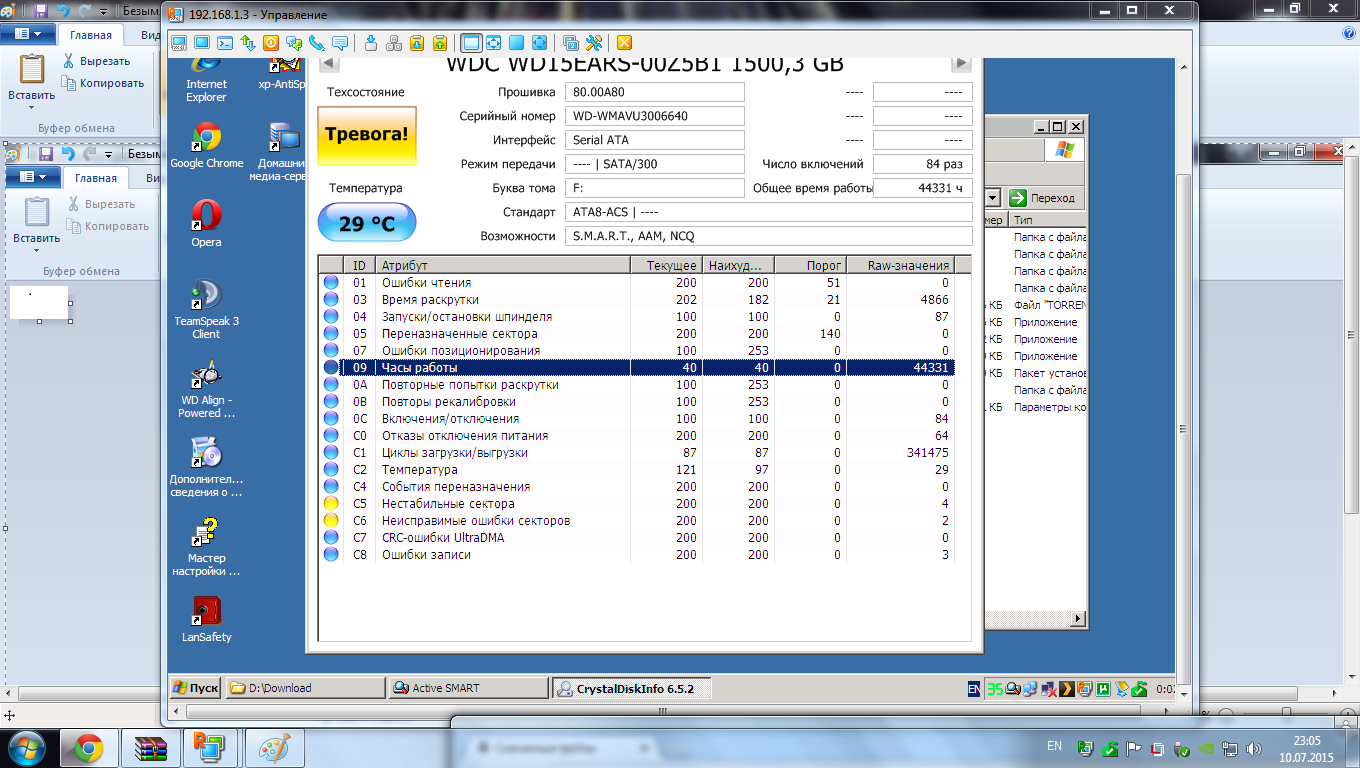Start voice call with the phone icon

tap(317, 43)
